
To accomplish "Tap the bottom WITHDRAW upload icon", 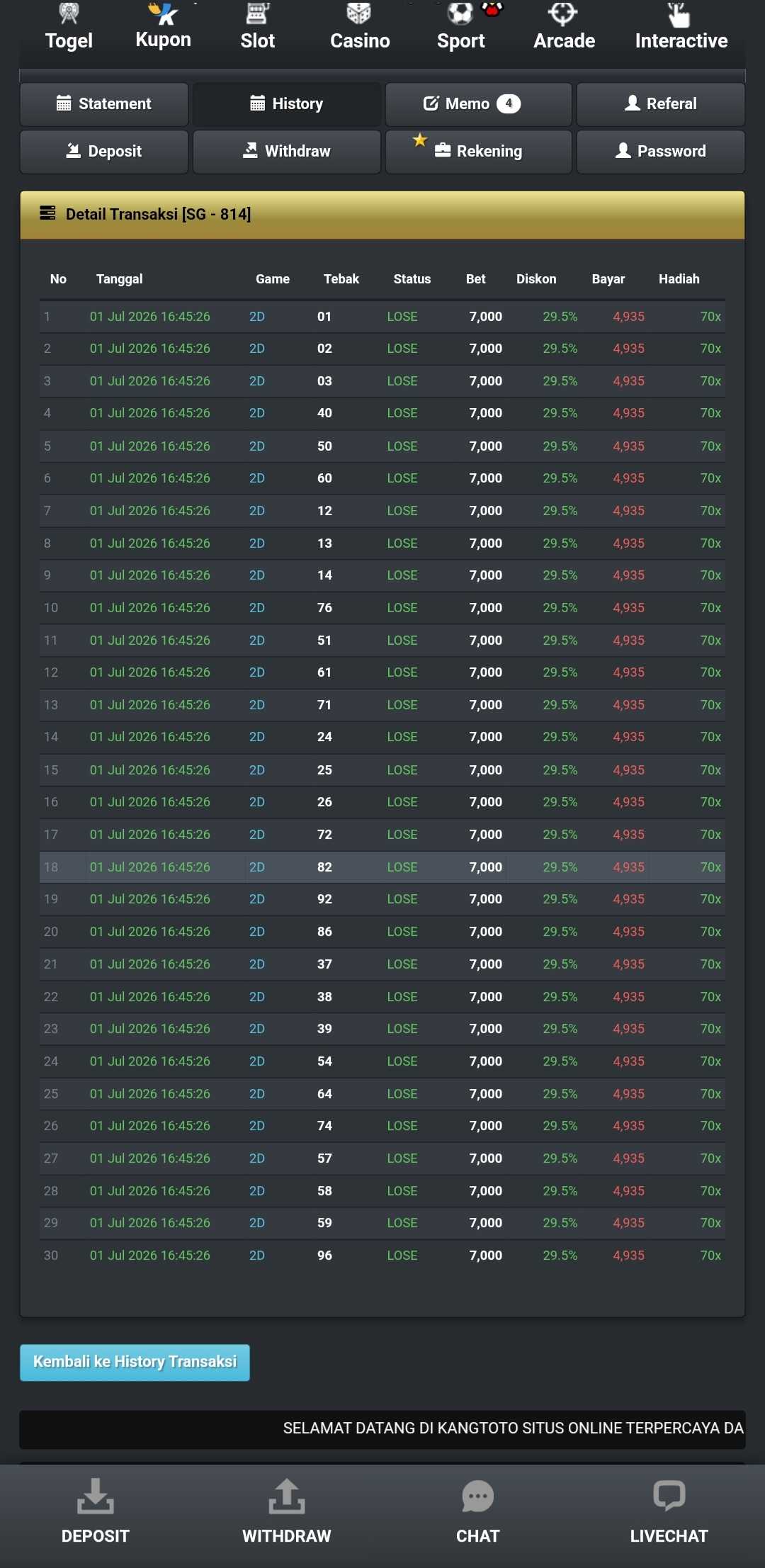I will [x=286, y=1496].
